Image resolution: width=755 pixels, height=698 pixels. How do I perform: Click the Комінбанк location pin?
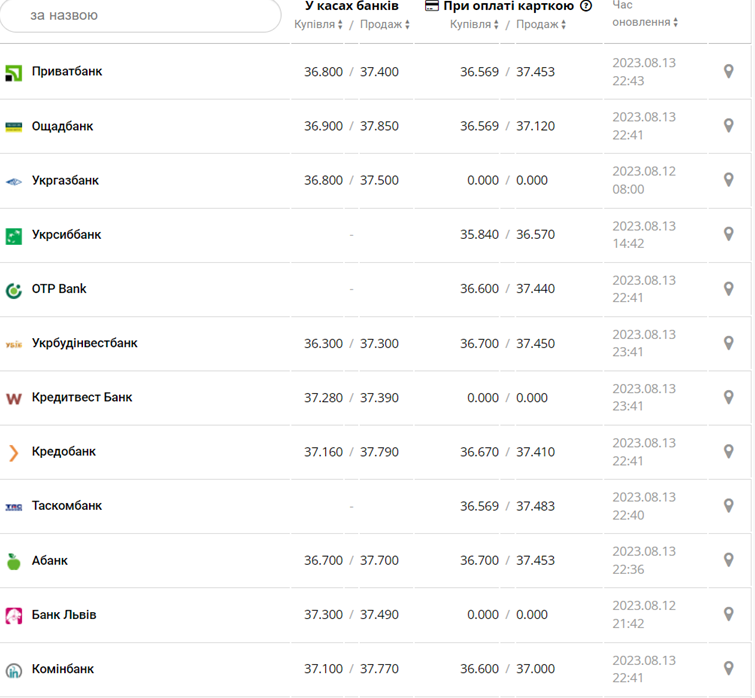tap(729, 668)
